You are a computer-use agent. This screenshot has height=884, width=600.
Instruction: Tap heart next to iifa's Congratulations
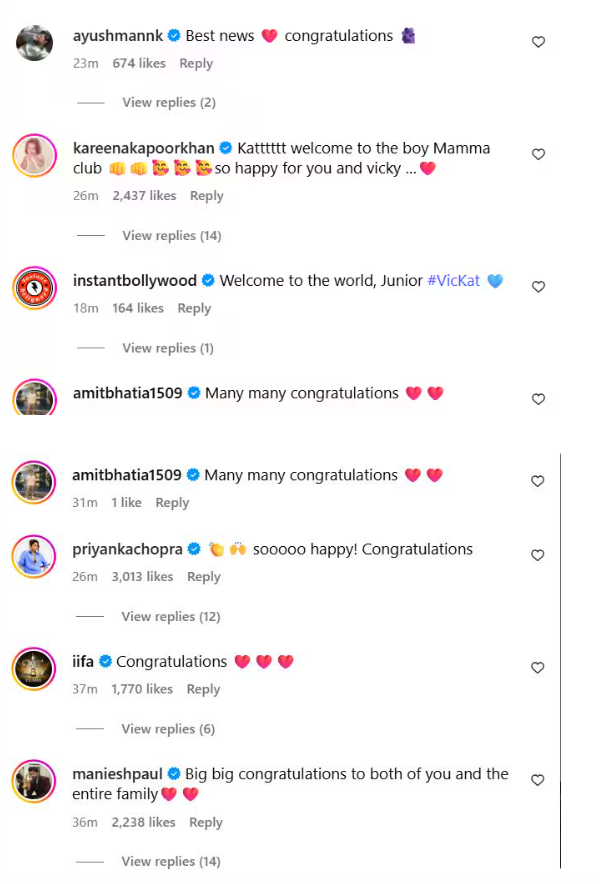(538, 668)
